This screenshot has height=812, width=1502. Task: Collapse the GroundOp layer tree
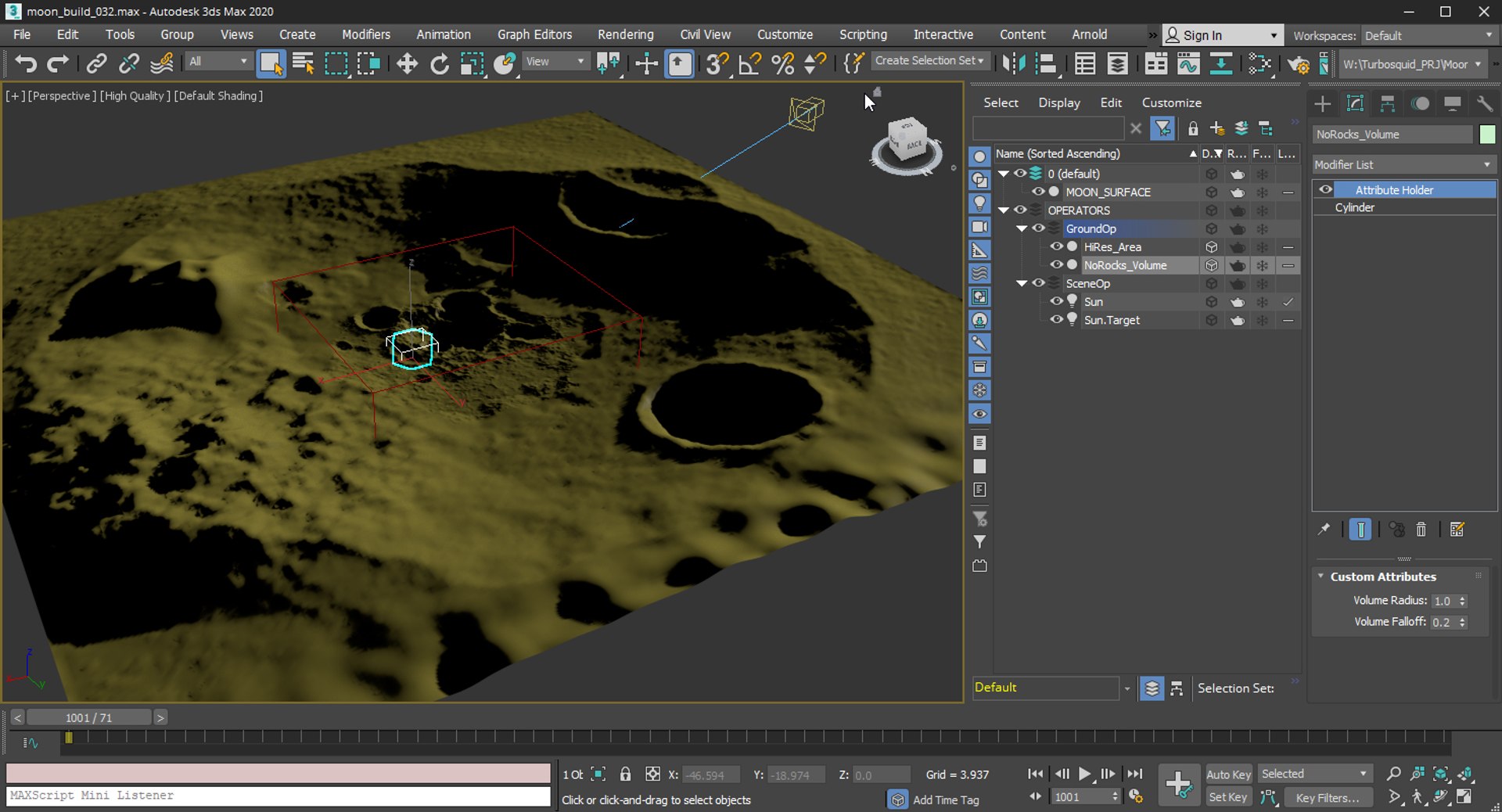[1022, 228]
